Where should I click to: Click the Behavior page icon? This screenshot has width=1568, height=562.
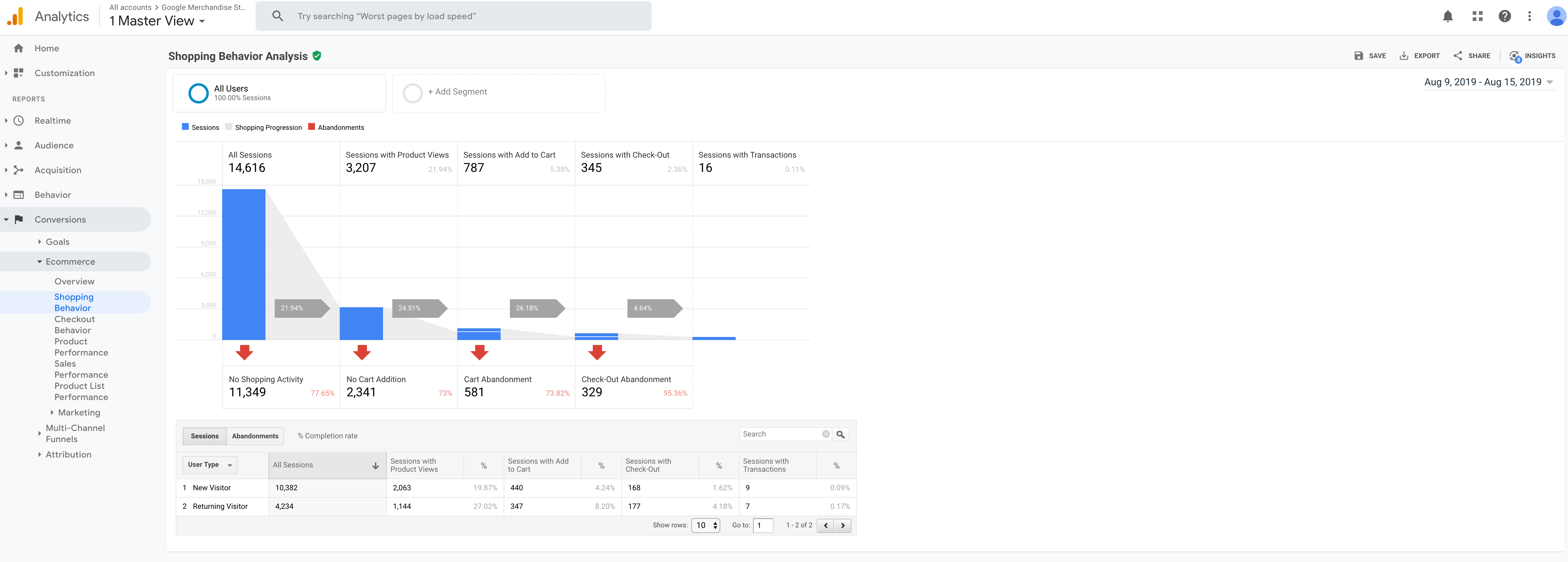point(19,195)
